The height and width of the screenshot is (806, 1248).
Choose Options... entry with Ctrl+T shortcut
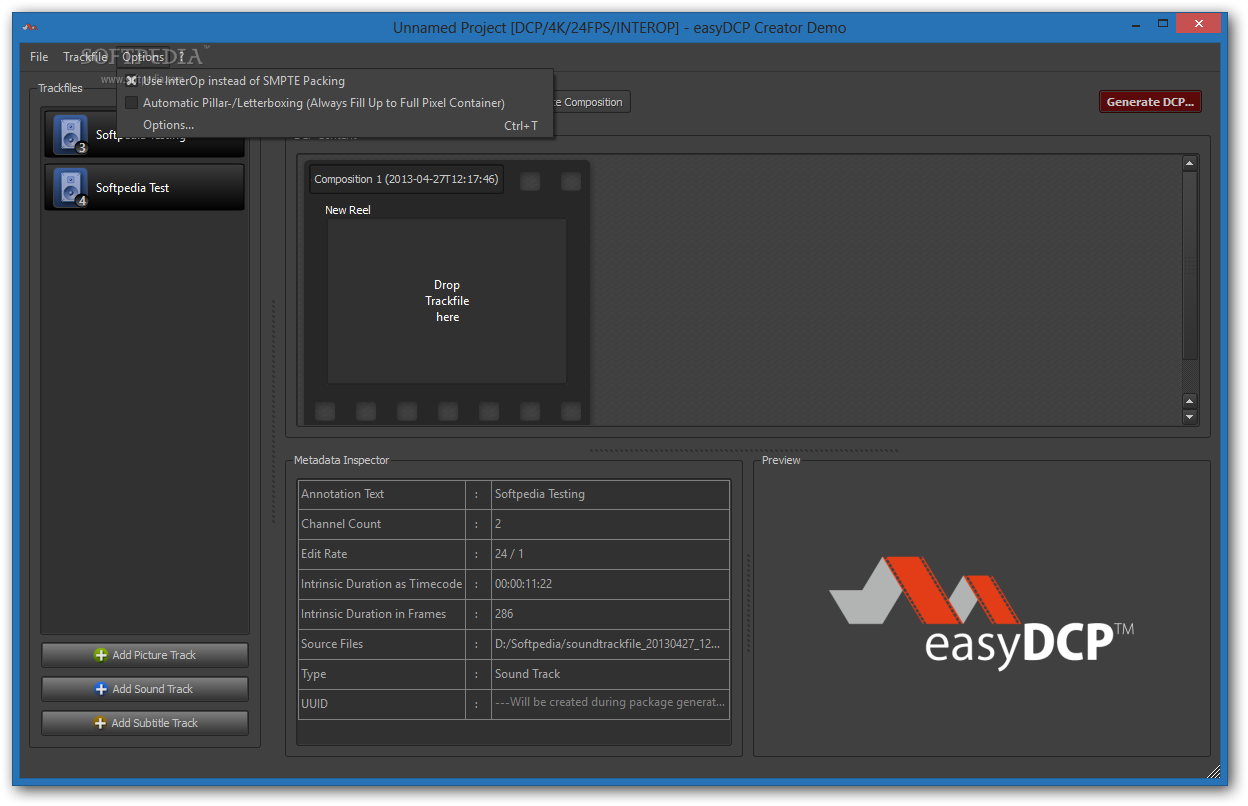click(335, 125)
